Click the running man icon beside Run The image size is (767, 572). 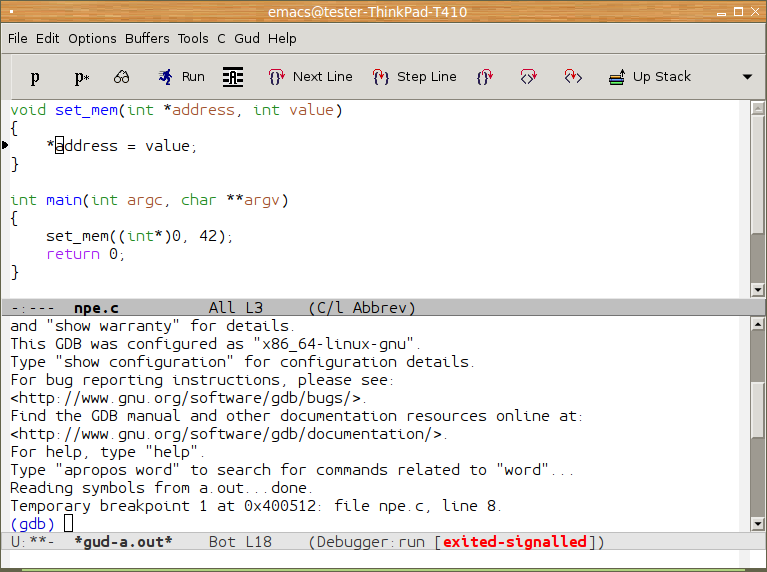166,77
